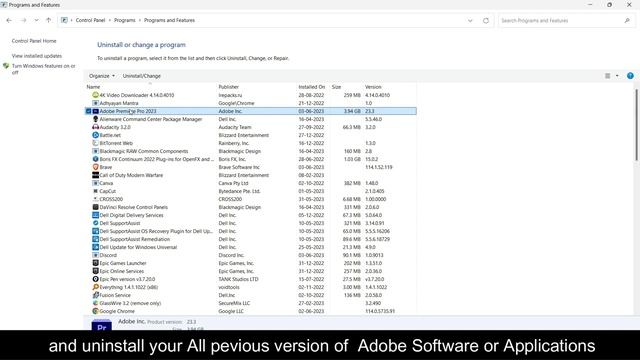Open View installed updates link
Image resolution: width=640 pixels, height=360 pixels.
[37, 56]
